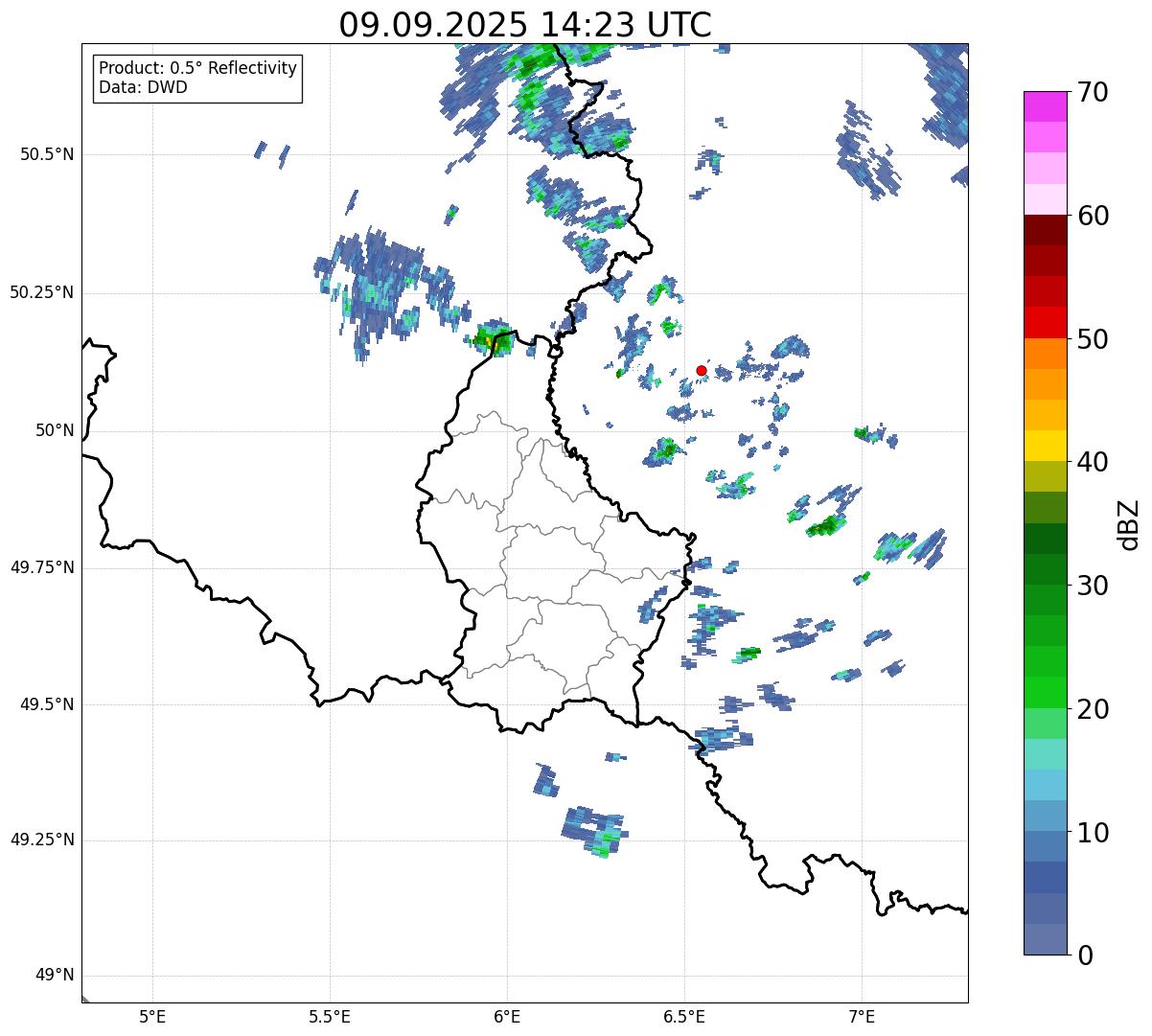
Task: Click the Data: DWD source text
Action: (x=143, y=87)
